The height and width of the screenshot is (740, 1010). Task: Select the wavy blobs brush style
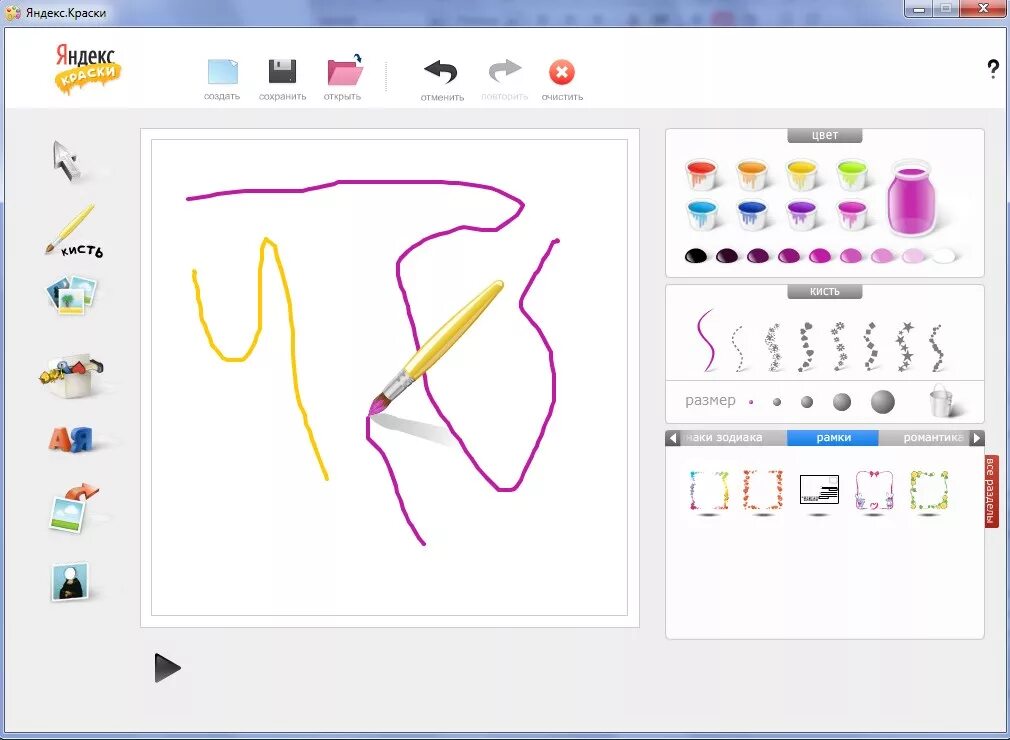(x=937, y=348)
